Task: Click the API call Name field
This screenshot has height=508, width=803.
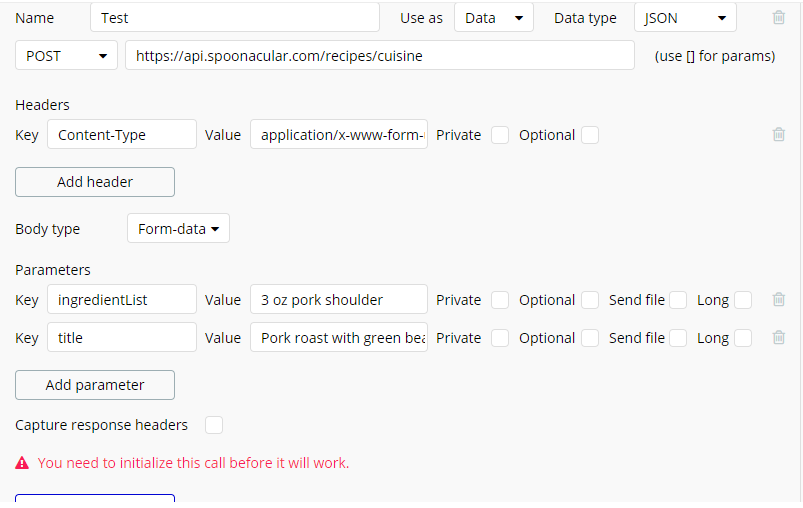Action: coord(234,18)
